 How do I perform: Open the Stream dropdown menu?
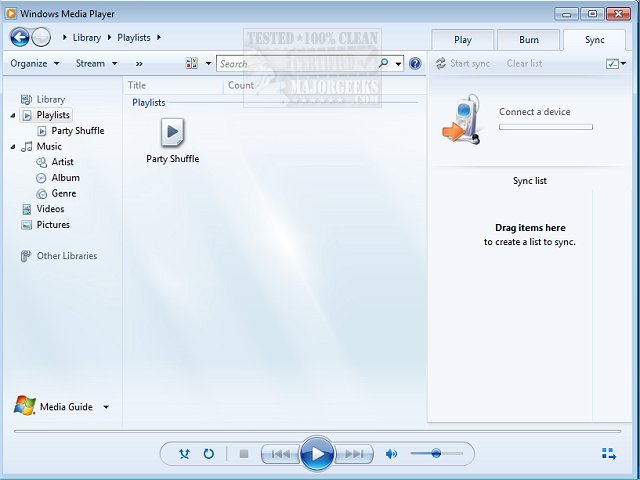click(97, 63)
